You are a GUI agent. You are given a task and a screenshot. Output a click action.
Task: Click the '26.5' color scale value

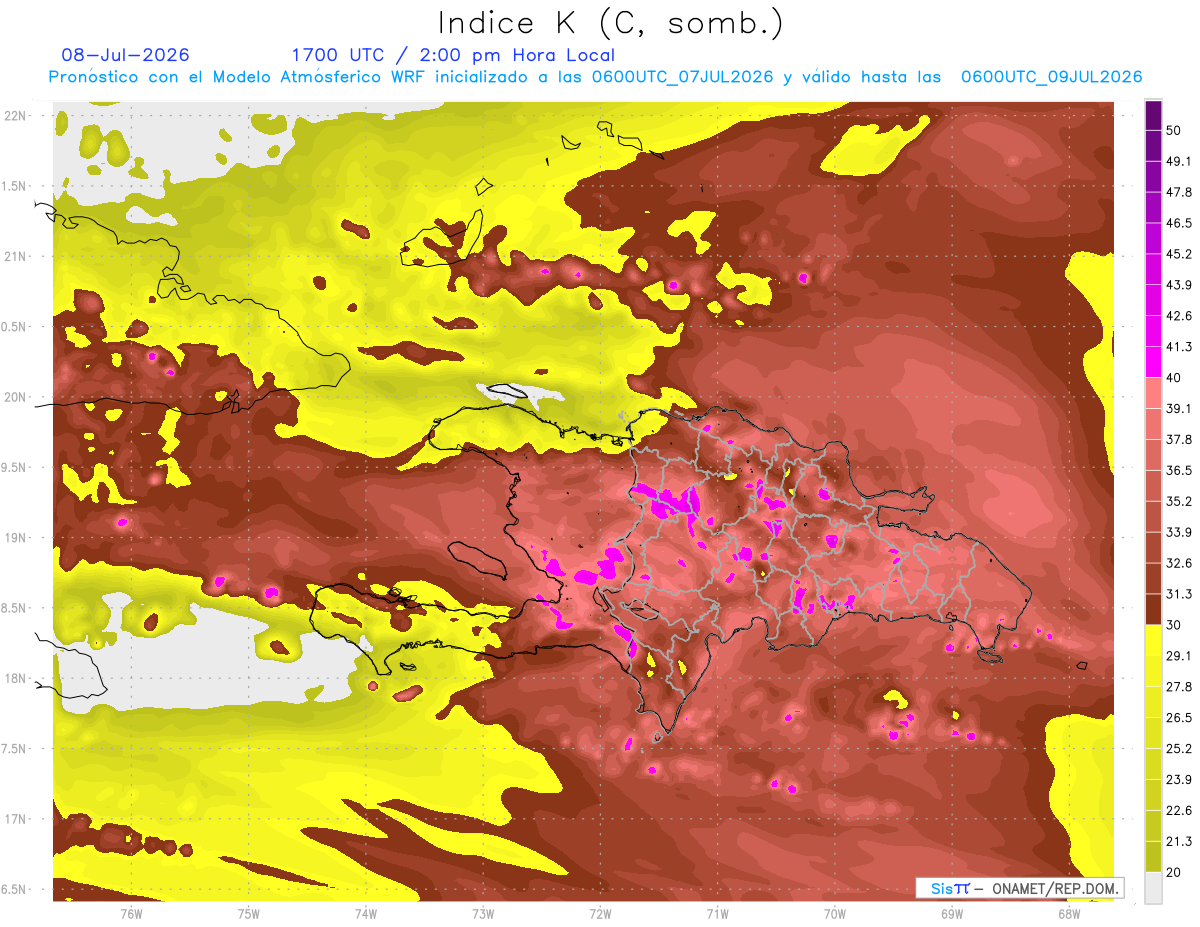pos(1178,717)
